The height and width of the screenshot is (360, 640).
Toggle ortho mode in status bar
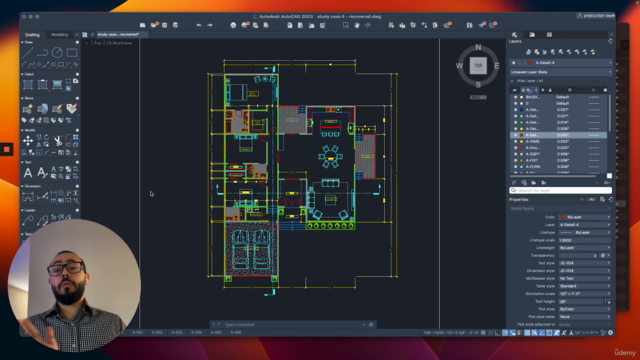pyautogui.click(x=497, y=333)
